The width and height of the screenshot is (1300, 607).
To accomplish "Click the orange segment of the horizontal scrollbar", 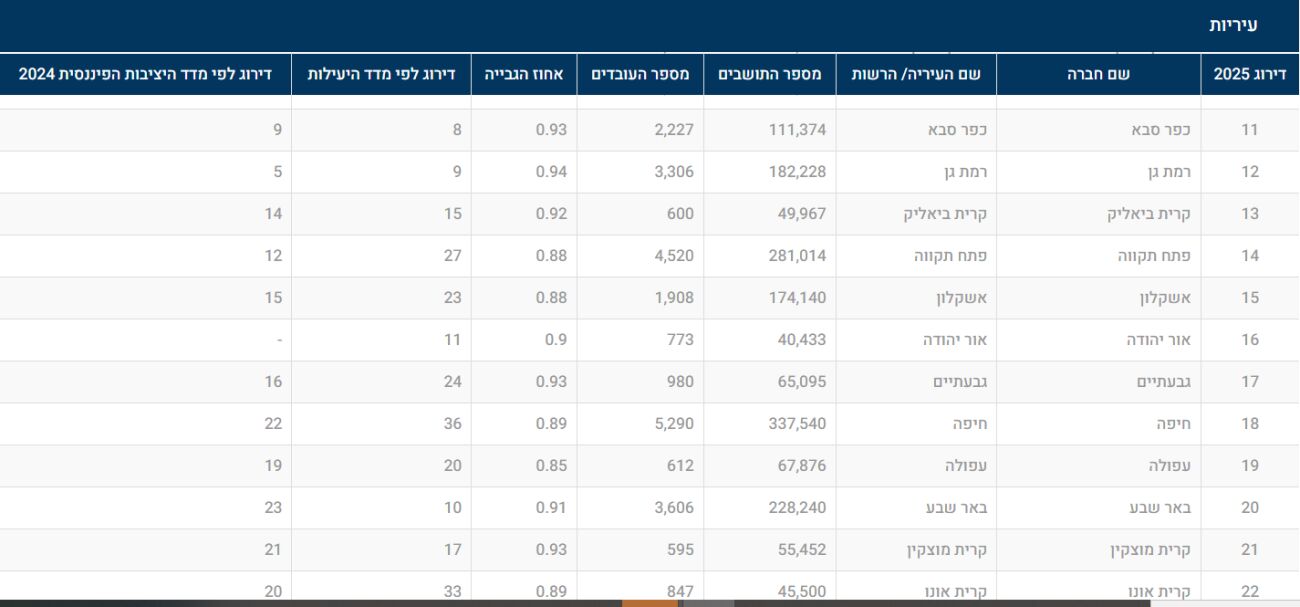I will pos(649,603).
